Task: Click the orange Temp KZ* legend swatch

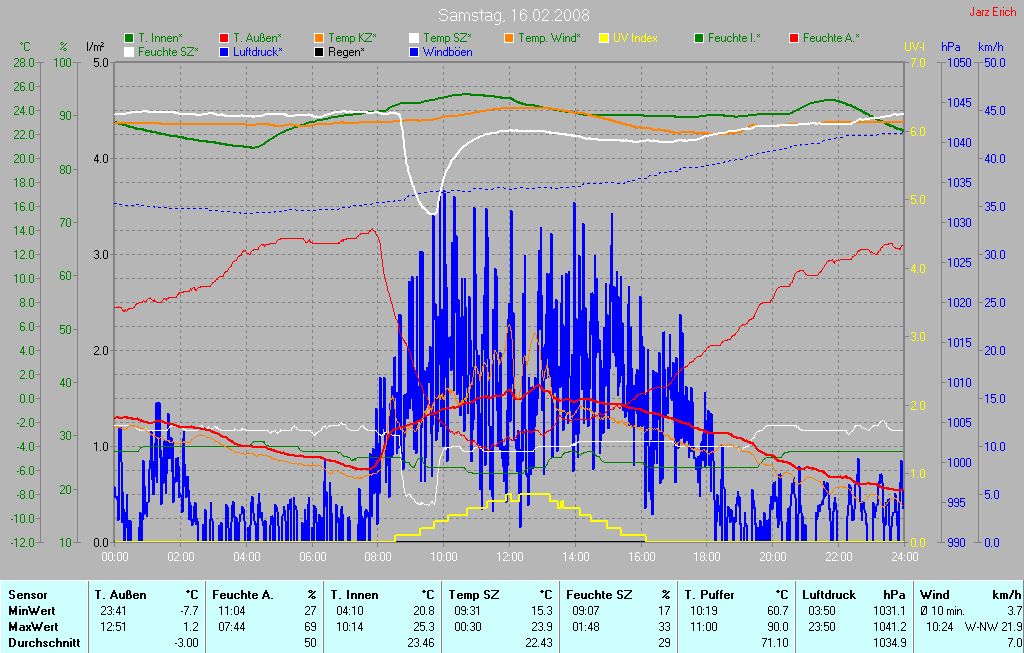Action: coord(319,39)
